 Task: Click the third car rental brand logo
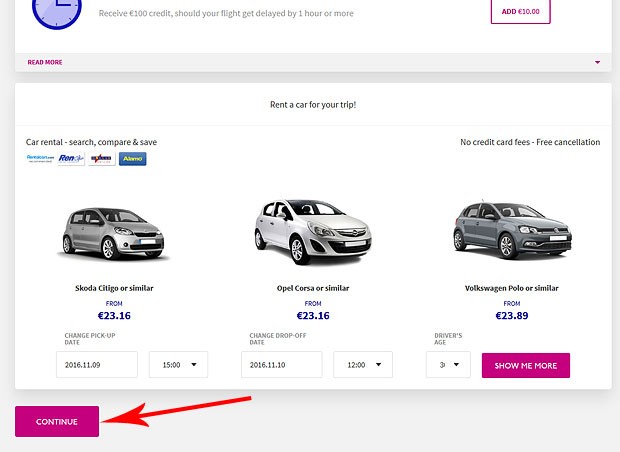pos(101,159)
